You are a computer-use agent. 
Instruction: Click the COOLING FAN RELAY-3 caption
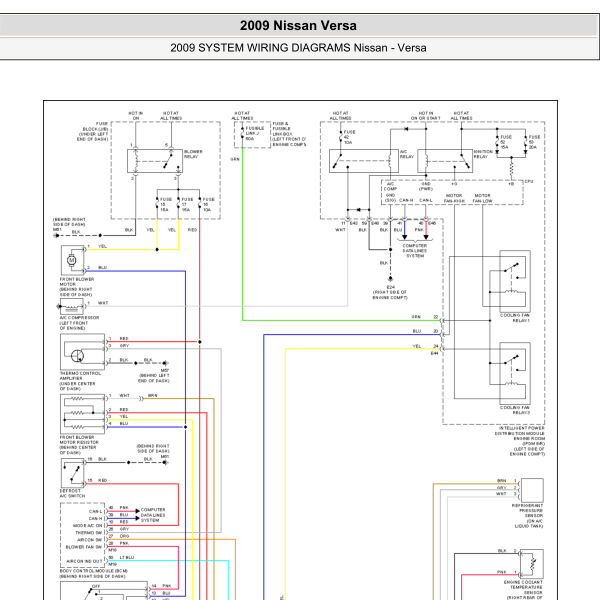point(515,410)
